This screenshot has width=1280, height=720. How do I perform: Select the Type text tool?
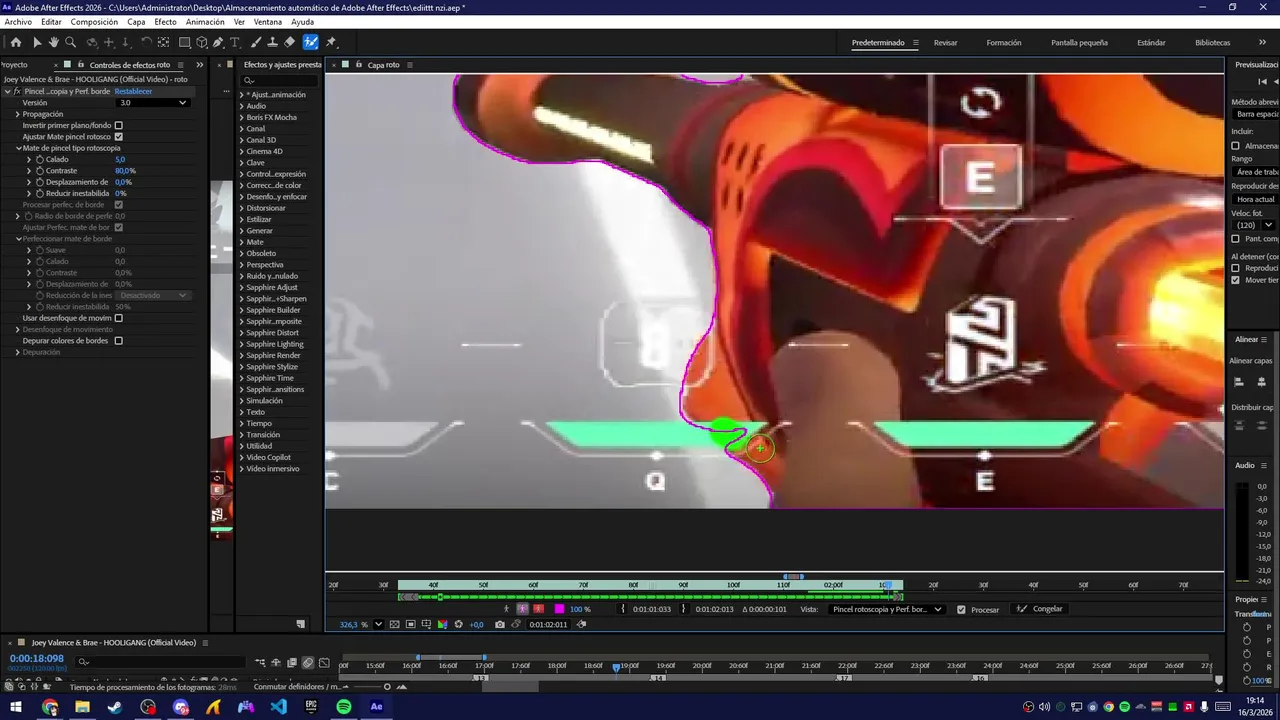tap(235, 42)
